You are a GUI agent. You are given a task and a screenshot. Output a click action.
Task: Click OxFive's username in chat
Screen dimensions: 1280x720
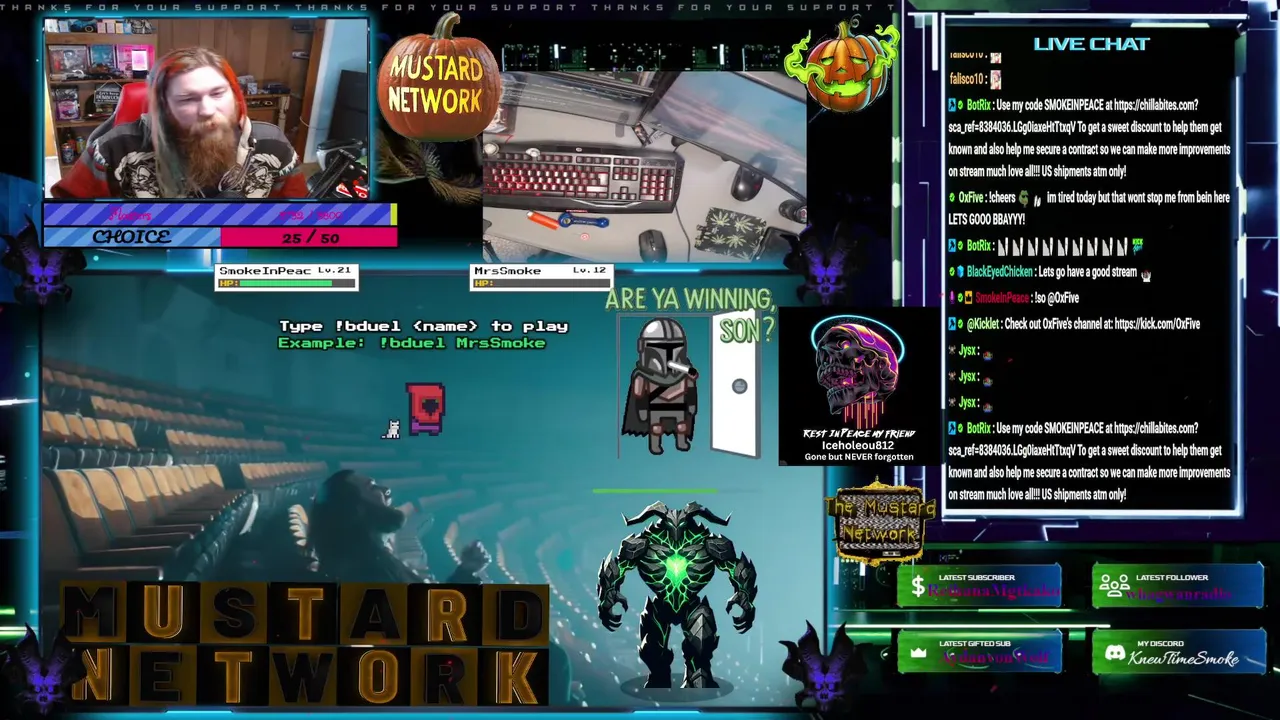pos(970,198)
